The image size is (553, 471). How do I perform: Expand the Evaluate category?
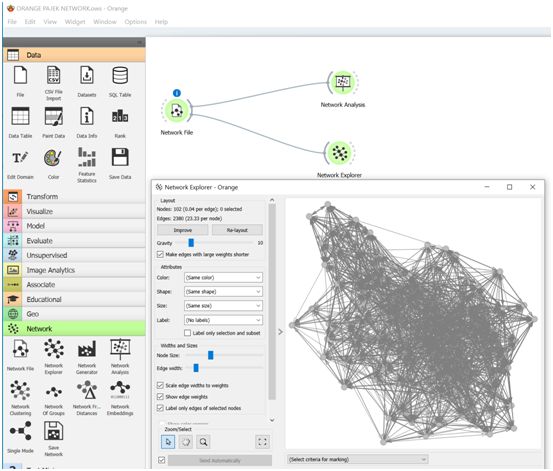tap(75, 241)
